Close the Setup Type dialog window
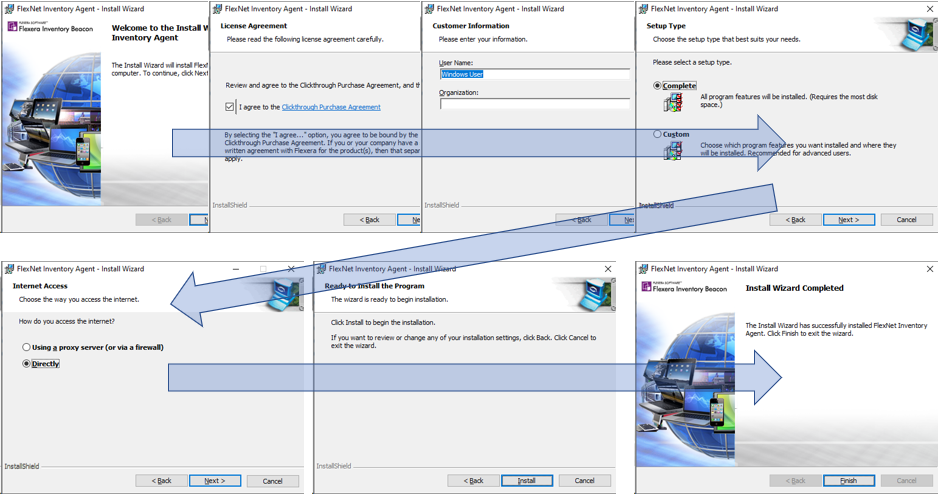Viewport: 940px width, 494px height. pos(930,9)
